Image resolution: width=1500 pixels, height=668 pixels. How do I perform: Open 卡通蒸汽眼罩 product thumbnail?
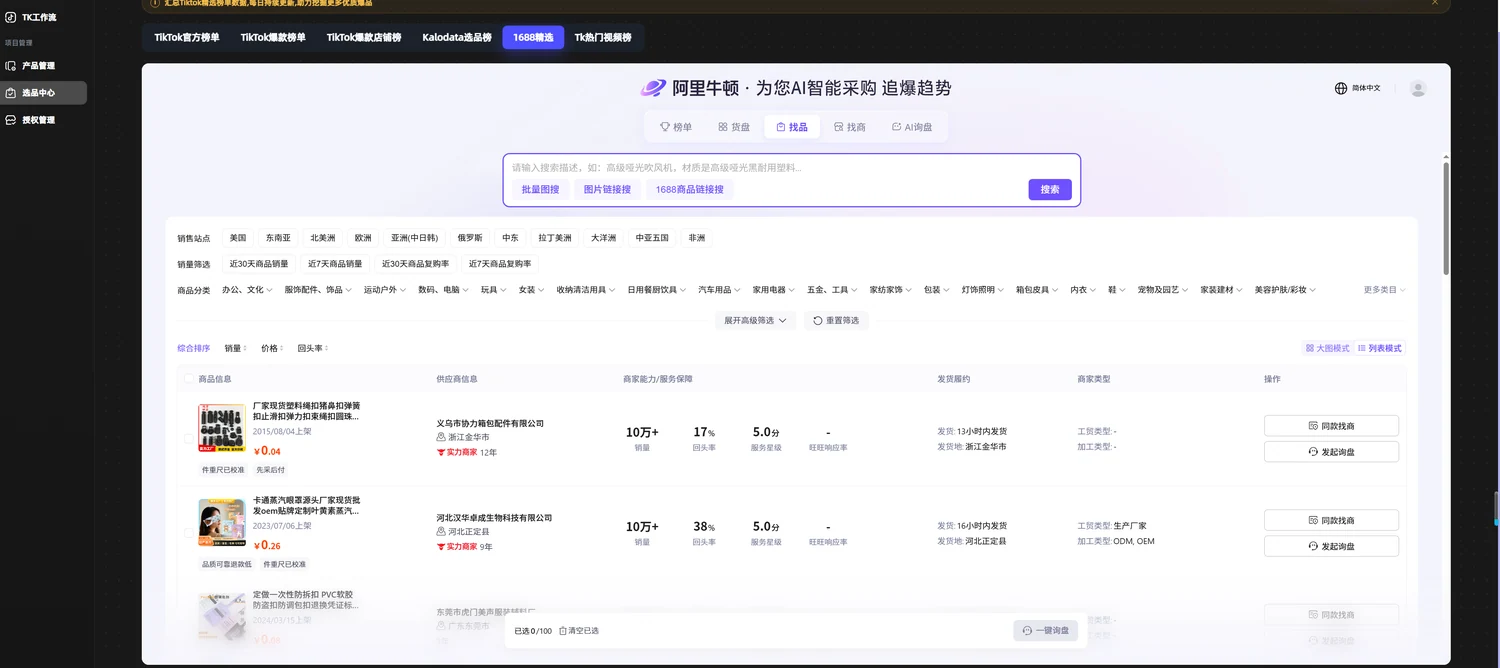(222, 523)
